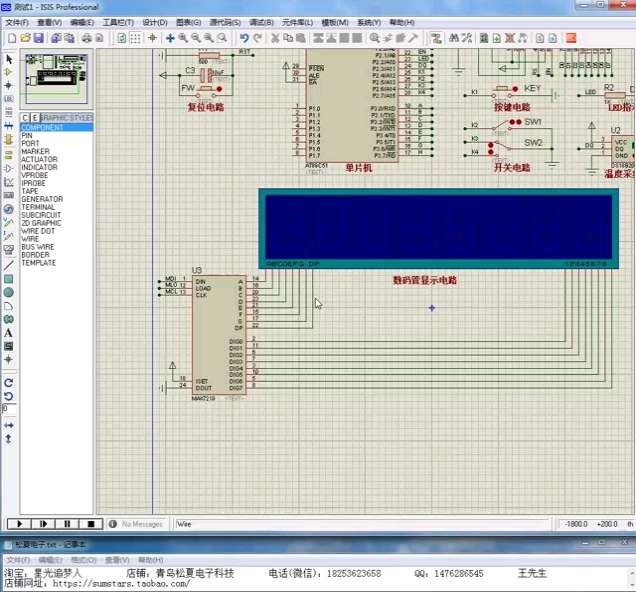636x592 pixels.
Task: Toggle the false origin crosshair icon
Action: pyautogui.click(x=153, y=38)
